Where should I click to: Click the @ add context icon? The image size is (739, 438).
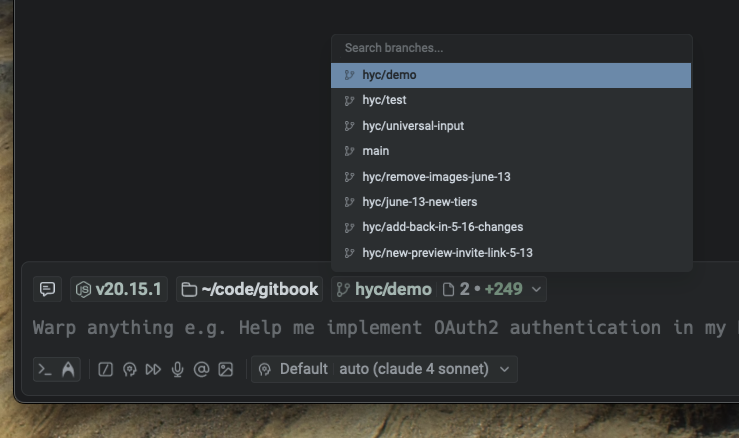(201, 369)
